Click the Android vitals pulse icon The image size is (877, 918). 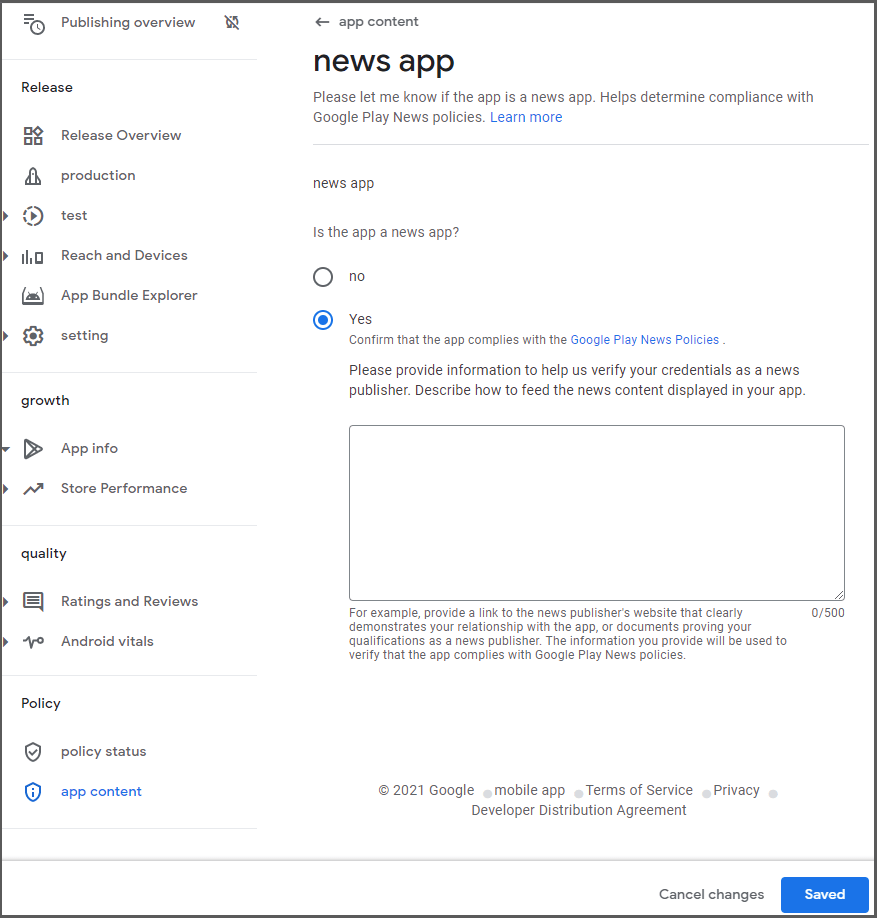coord(33,642)
